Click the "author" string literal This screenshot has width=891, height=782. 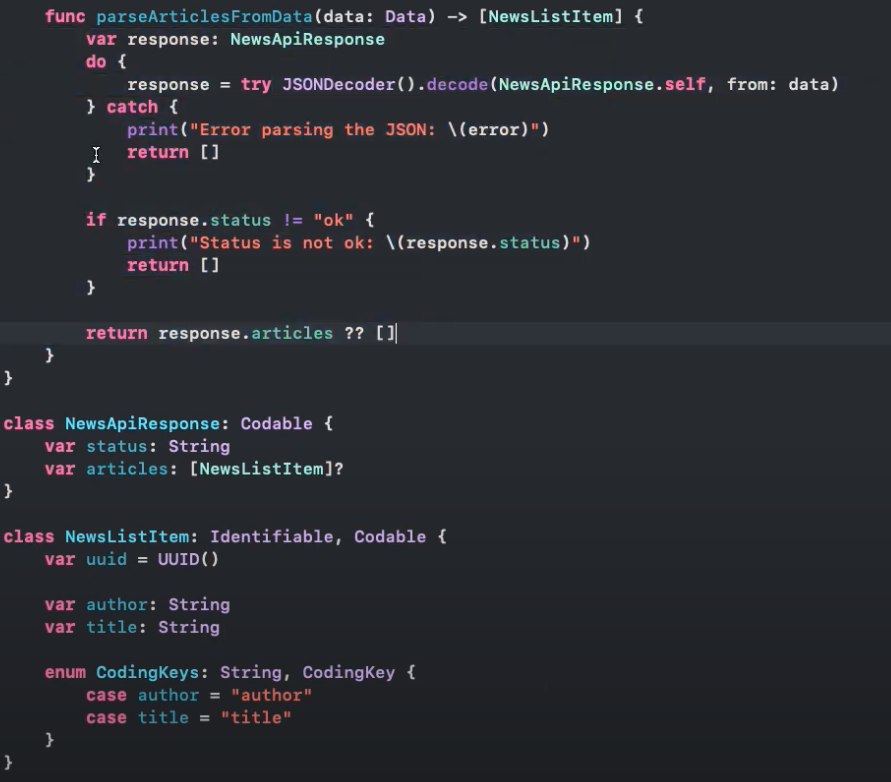tap(271, 695)
